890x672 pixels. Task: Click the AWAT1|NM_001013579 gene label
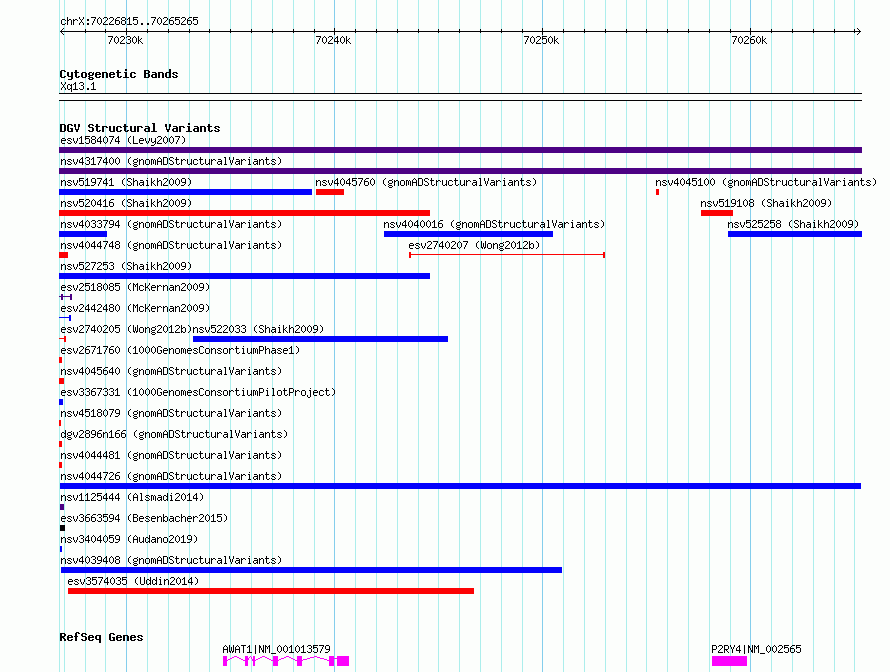pos(276,649)
